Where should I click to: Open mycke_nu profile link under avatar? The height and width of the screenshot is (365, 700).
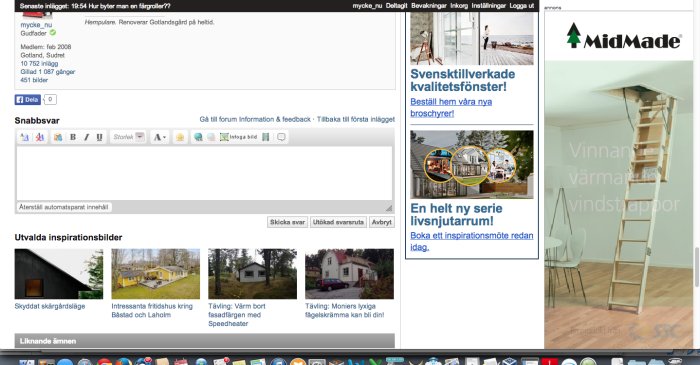click(36, 25)
